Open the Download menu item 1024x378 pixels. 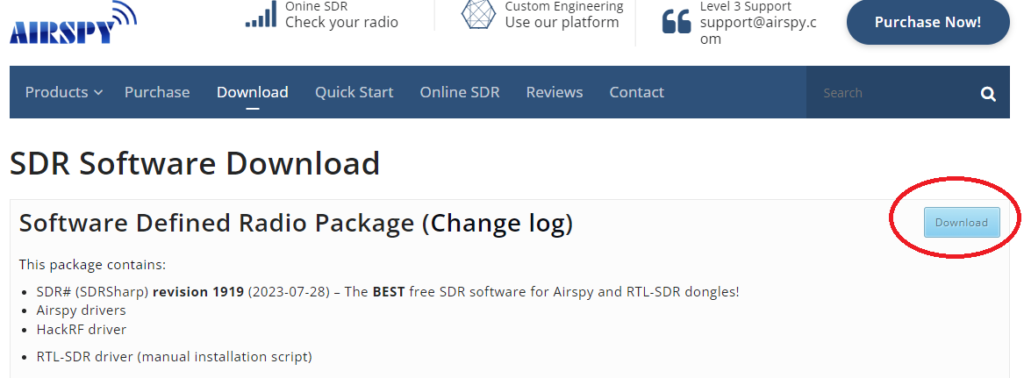(252, 93)
